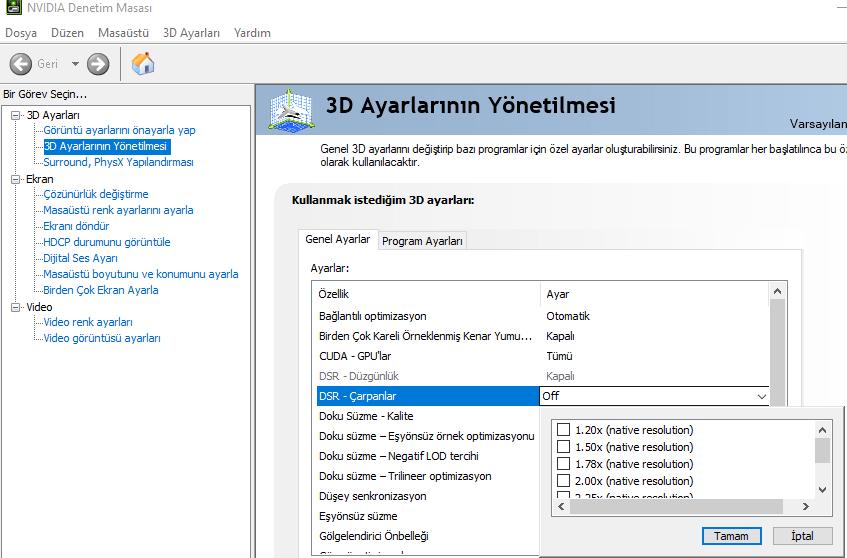847x558 pixels.
Task: Select Doku süzme – Negatif LOD tercihi
Action: [x=428, y=456]
